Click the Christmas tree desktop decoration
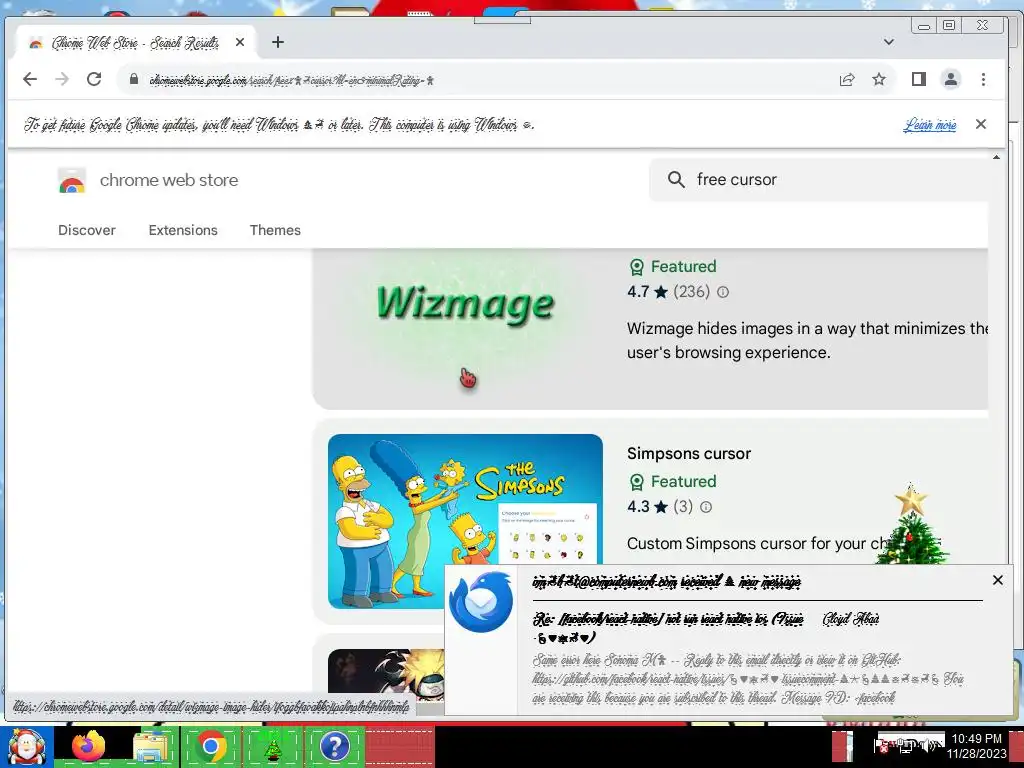Image resolution: width=1024 pixels, height=768 pixels. tap(911, 524)
